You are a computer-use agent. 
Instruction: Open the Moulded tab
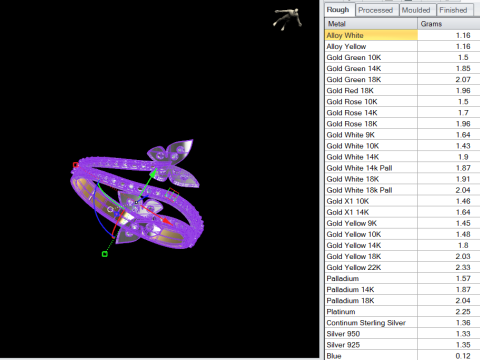point(416,10)
